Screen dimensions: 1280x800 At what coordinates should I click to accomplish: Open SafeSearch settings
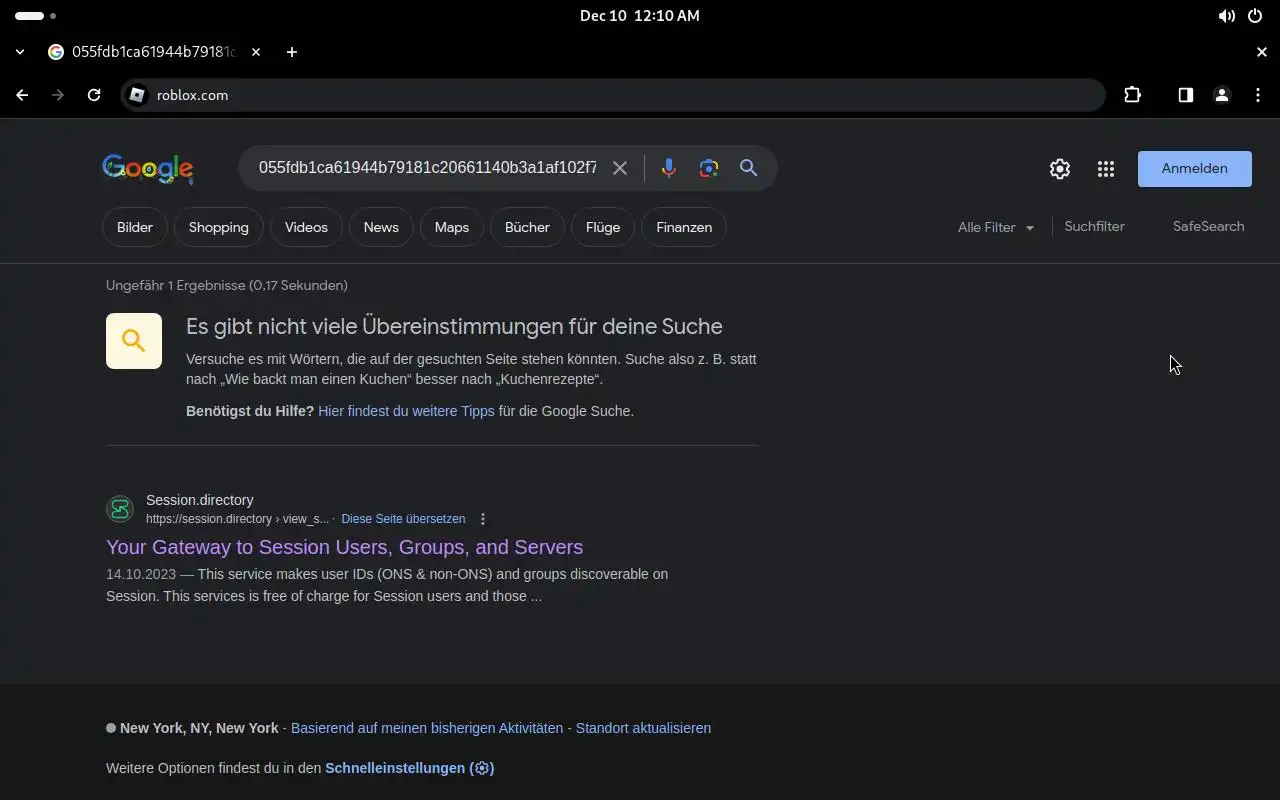1208,227
